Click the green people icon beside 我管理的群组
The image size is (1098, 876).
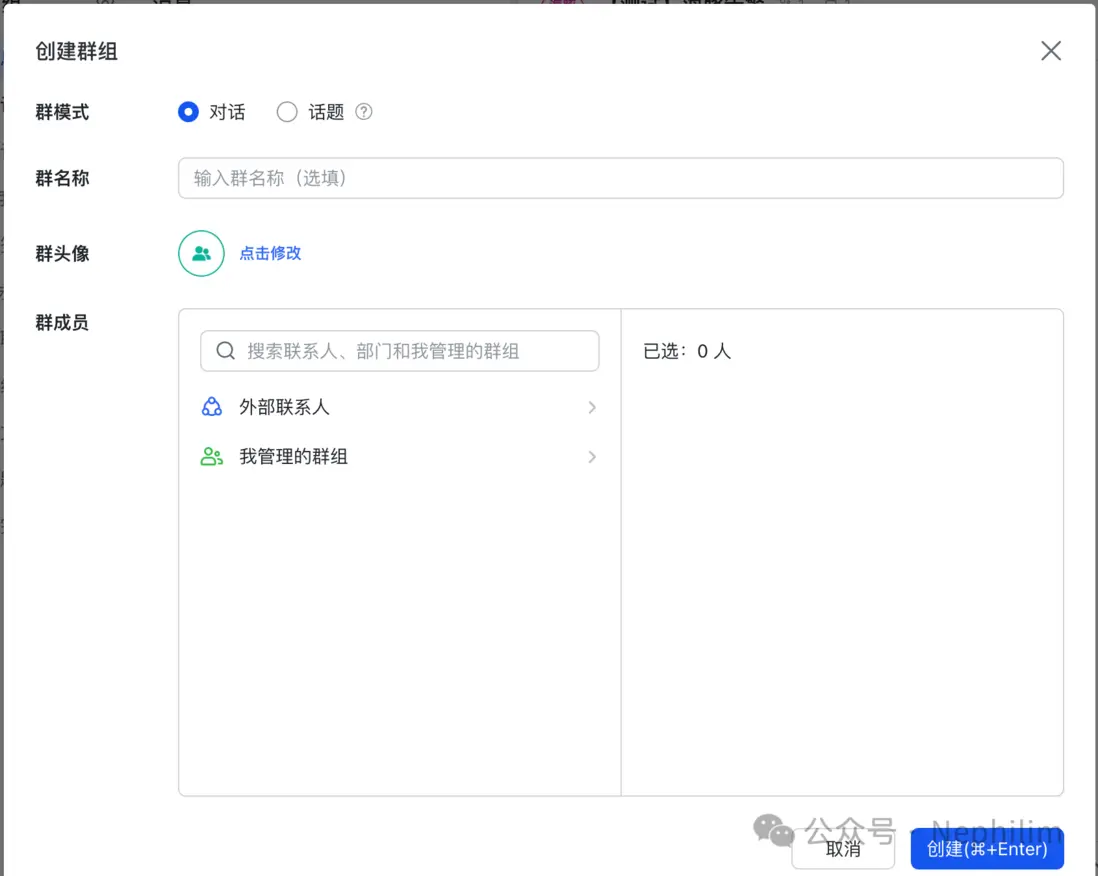pos(211,456)
